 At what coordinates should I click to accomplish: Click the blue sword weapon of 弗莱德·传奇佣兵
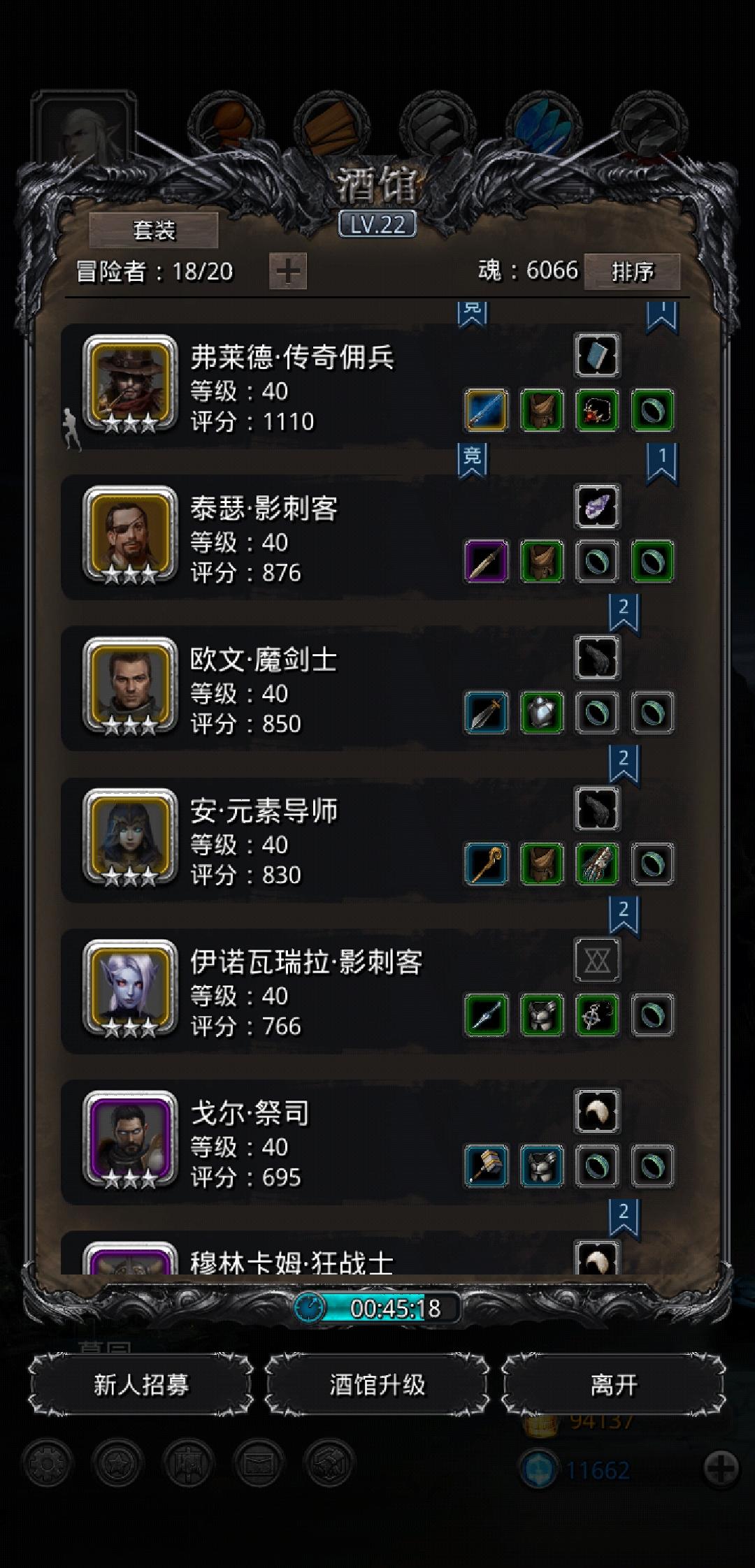(x=487, y=410)
